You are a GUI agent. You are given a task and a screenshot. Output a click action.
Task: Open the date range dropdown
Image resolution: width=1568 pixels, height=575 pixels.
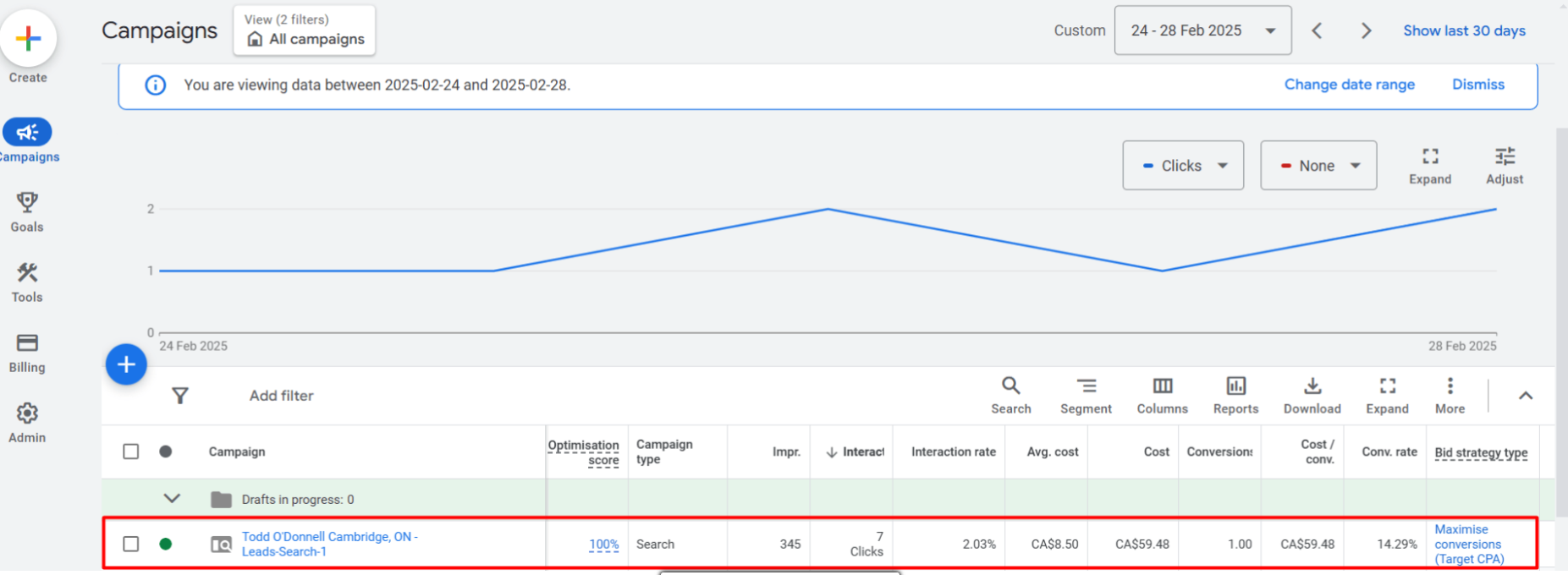click(x=1202, y=30)
